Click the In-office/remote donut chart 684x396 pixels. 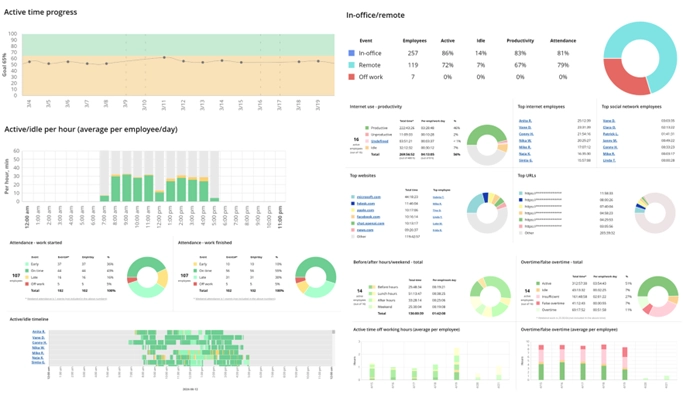tap(640, 58)
